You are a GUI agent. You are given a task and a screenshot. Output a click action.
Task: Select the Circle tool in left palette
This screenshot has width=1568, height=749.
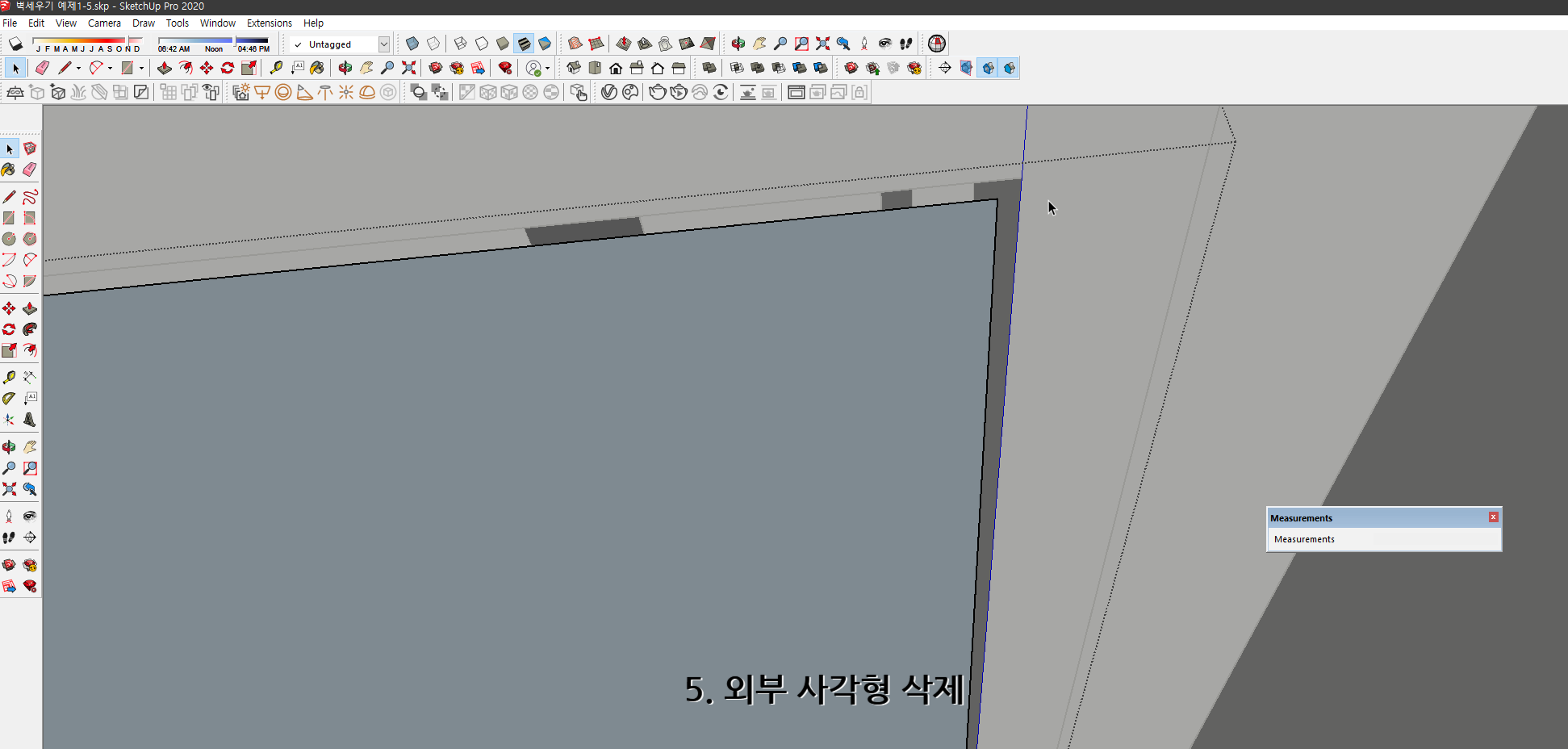pyautogui.click(x=9, y=239)
